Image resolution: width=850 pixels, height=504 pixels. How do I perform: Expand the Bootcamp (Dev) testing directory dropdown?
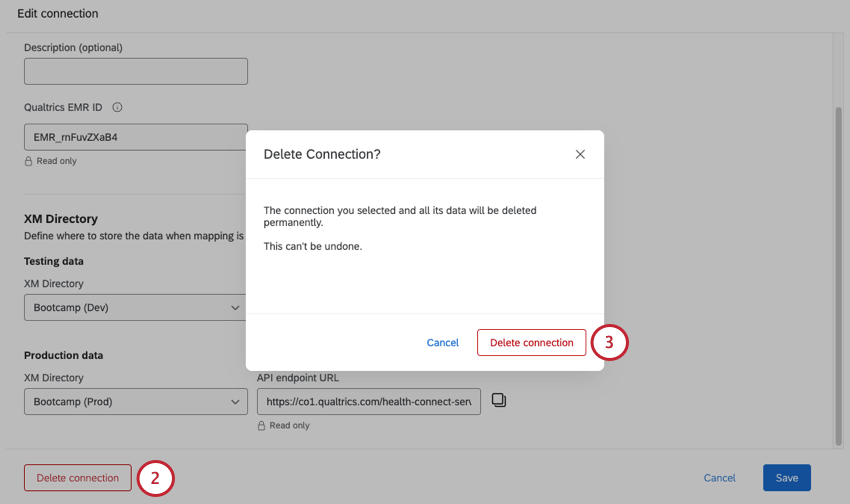[135, 307]
